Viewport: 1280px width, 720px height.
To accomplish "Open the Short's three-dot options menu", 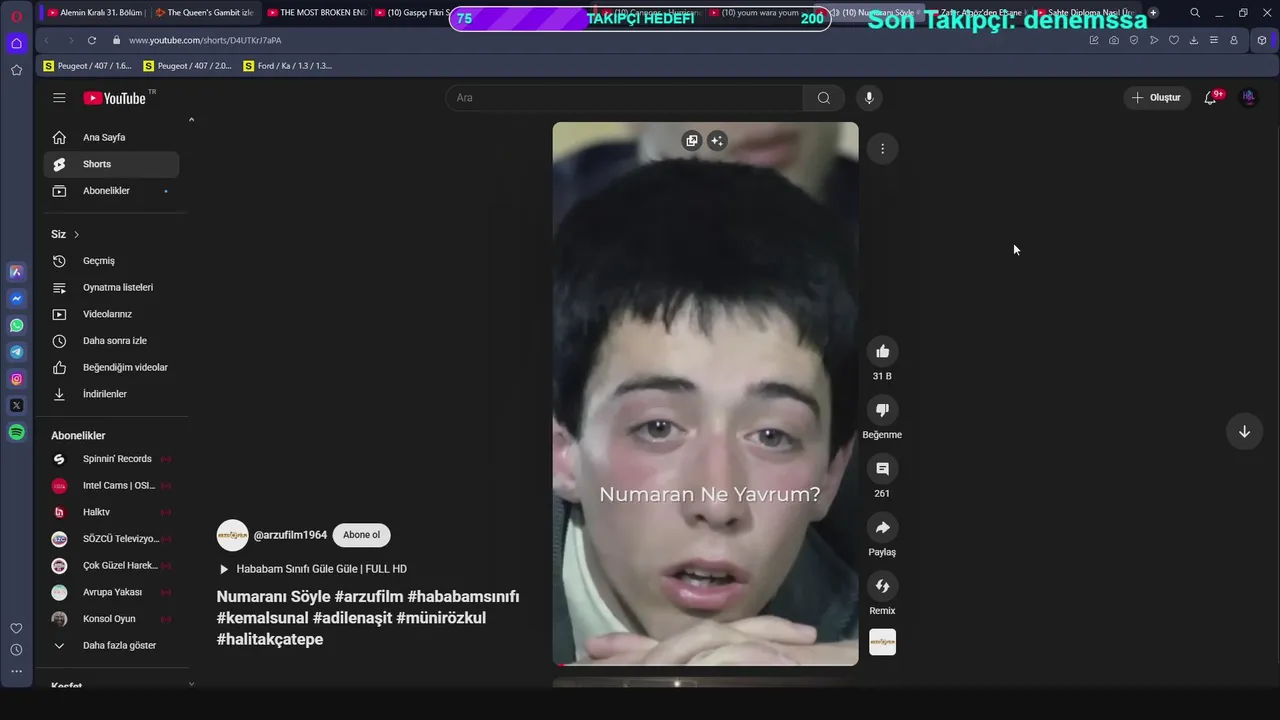I will point(882,149).
